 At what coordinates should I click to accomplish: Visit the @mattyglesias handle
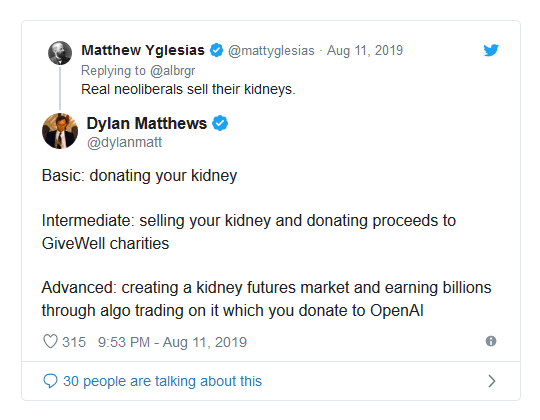(x=271, y=51)
